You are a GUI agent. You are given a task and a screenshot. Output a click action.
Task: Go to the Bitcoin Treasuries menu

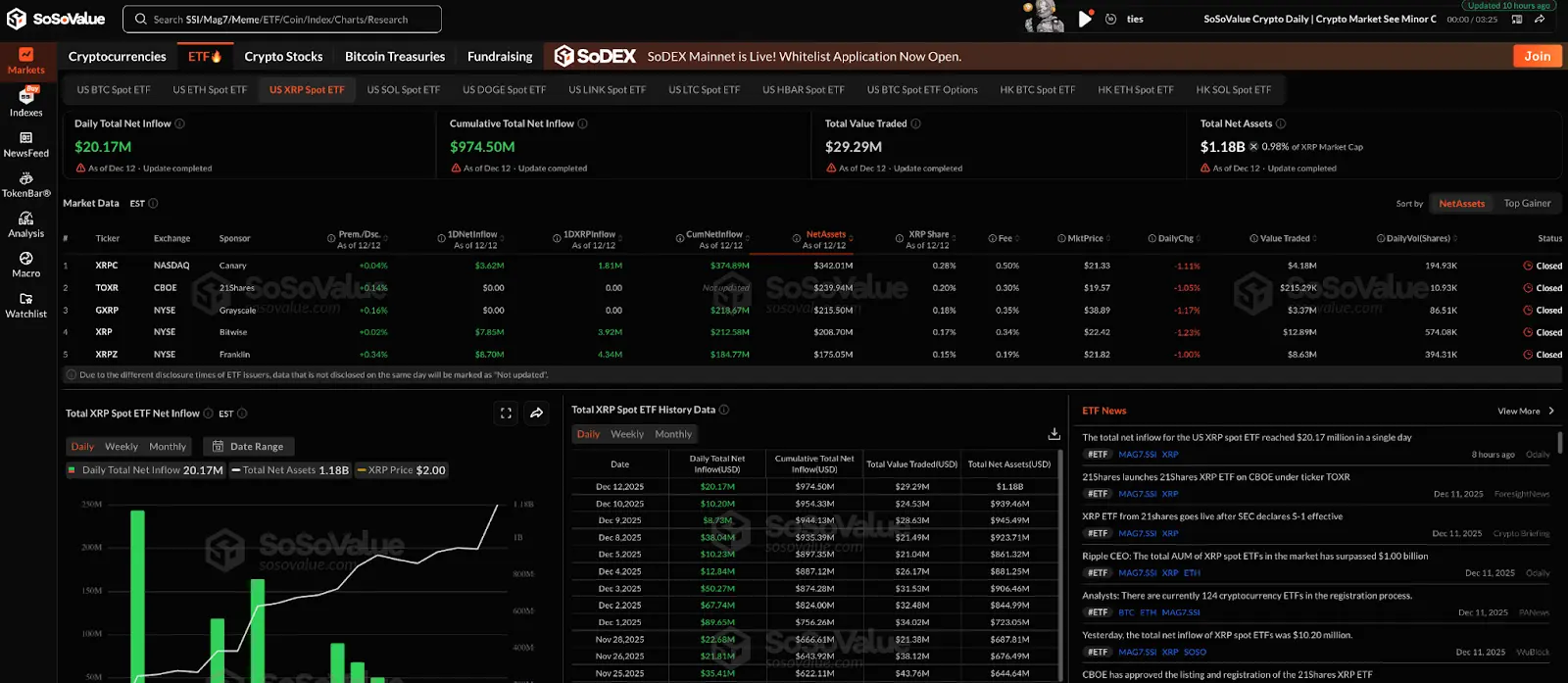tap(395, 56)
